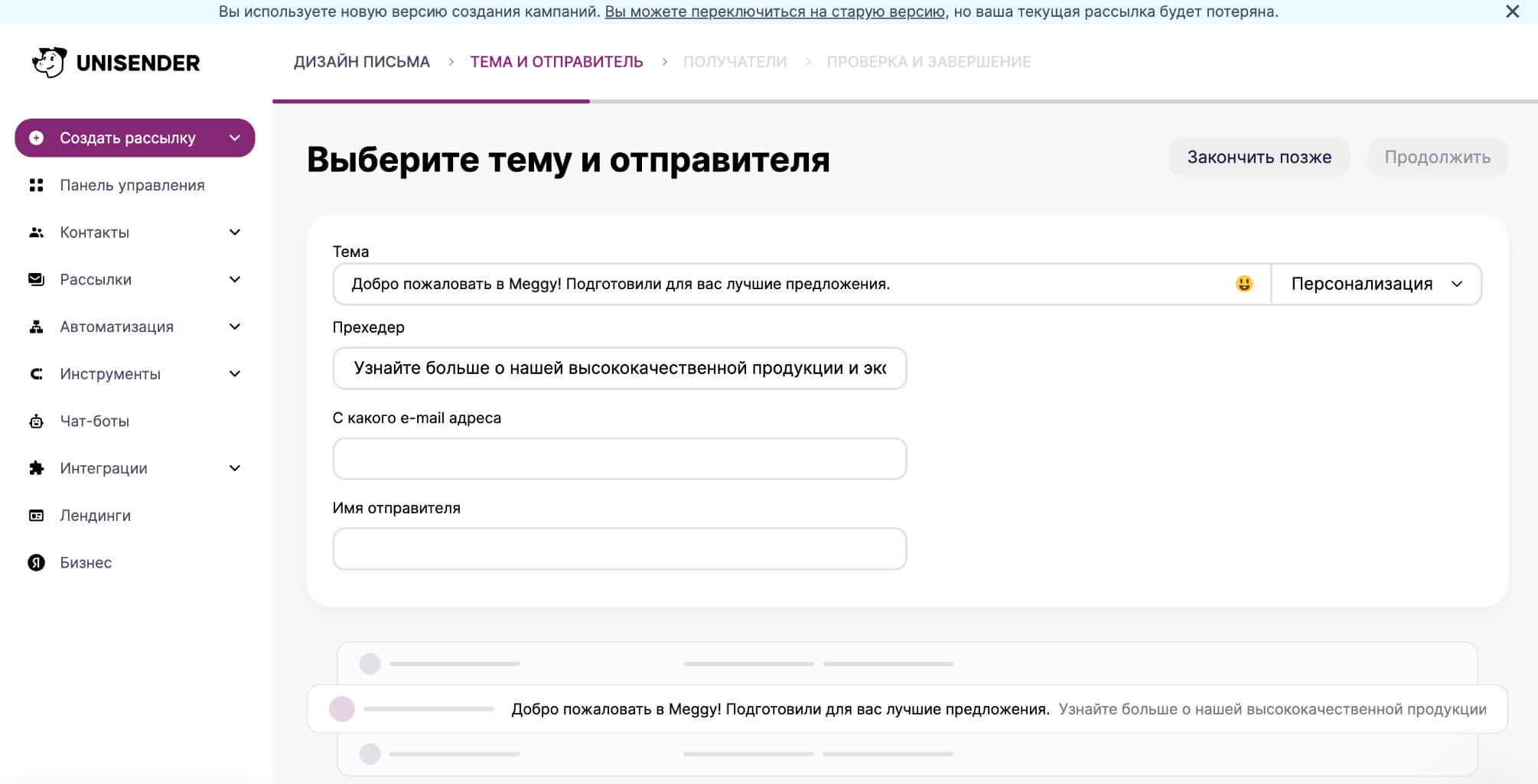This screenshot has width=1538, height=784.
Task: Click the Лендинги page icon
Action: (x=36, y=516)
